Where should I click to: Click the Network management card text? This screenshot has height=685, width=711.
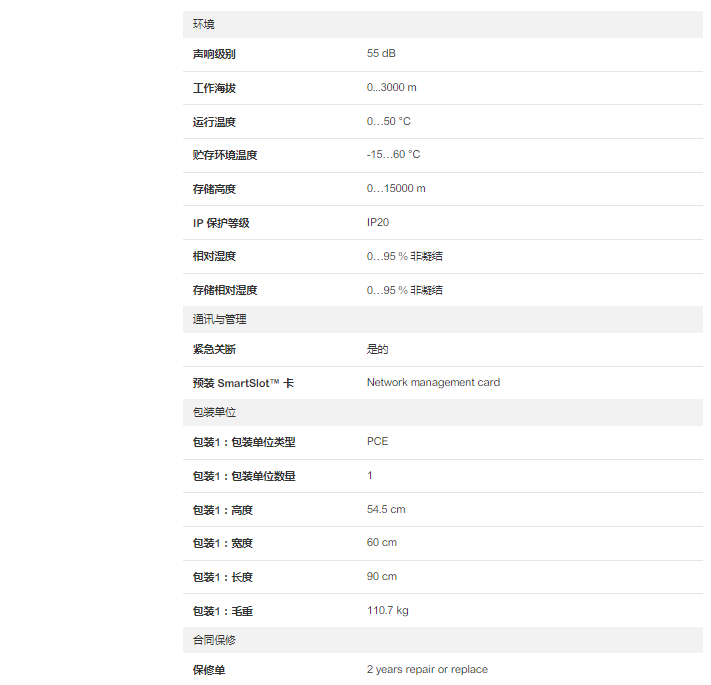coord(433,382)
